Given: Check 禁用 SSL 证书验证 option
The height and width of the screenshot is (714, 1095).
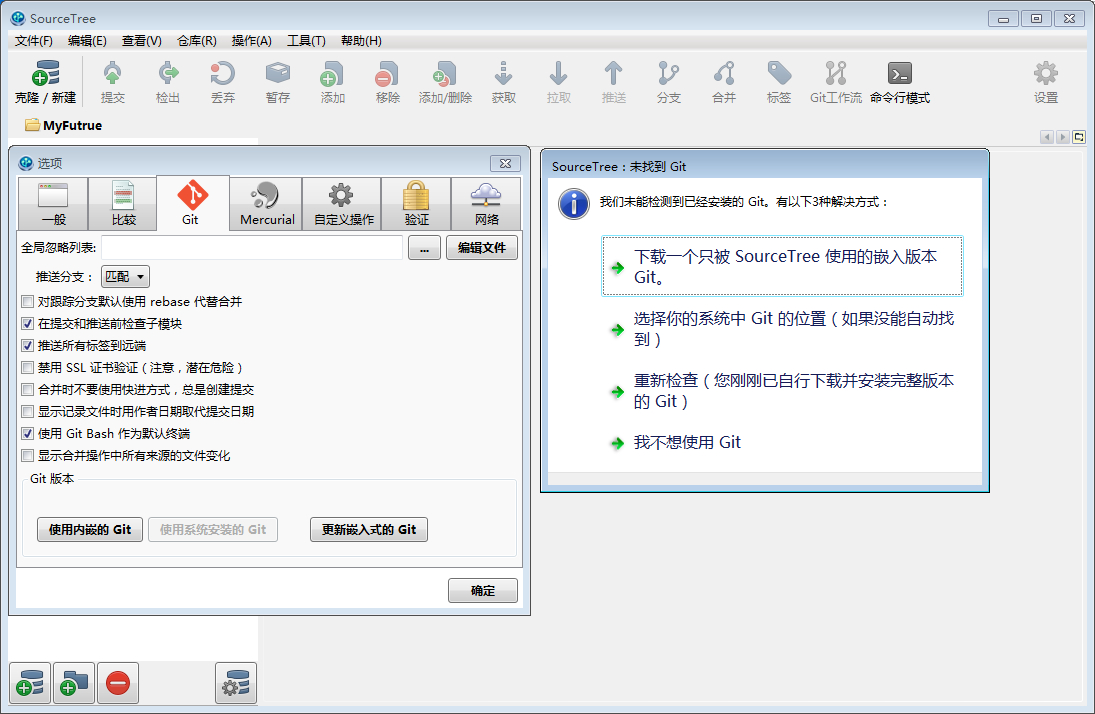Looking at the screenshot, I should click(27, 367).
